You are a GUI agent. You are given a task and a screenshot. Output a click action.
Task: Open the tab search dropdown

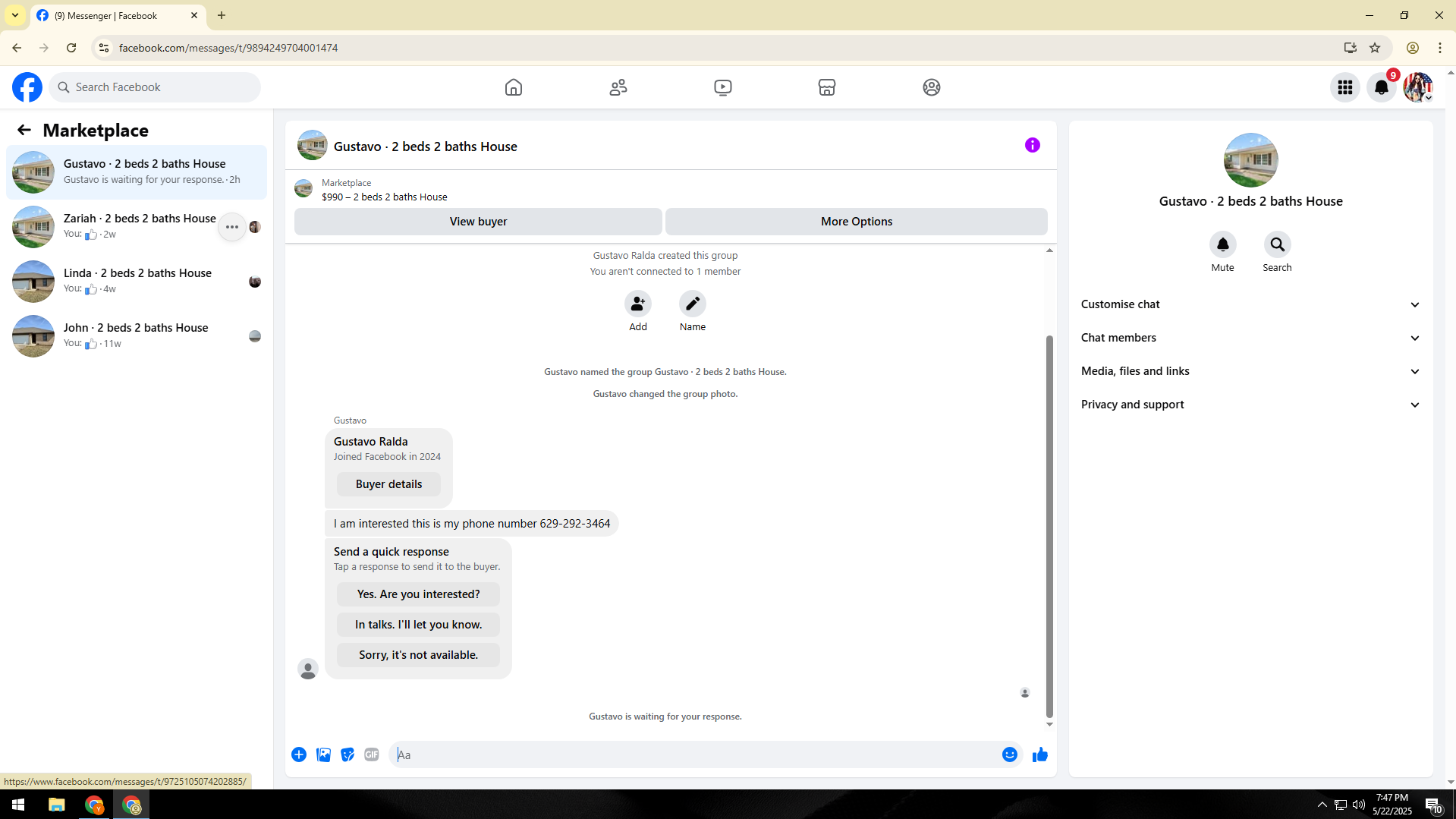(15, 15)
